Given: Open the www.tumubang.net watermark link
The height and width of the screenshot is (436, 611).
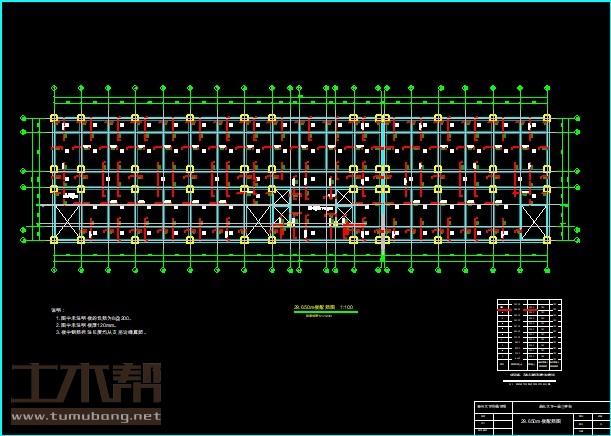Looking at the screenshot, I should point(85,416).
